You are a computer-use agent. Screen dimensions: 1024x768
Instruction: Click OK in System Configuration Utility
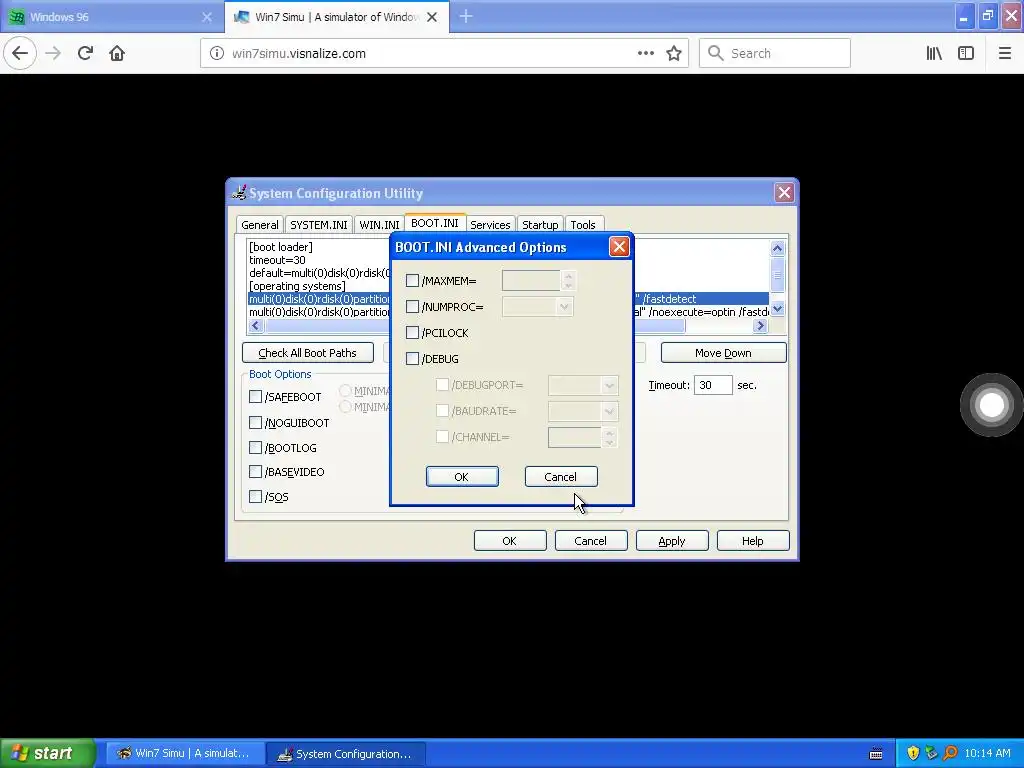tap(509, 541)
